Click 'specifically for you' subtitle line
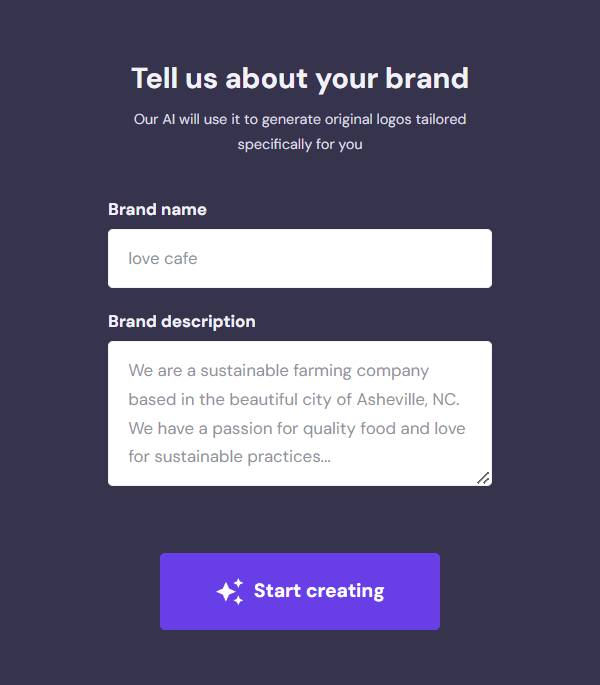Viewport: 600px width, 685px height. 300,145
